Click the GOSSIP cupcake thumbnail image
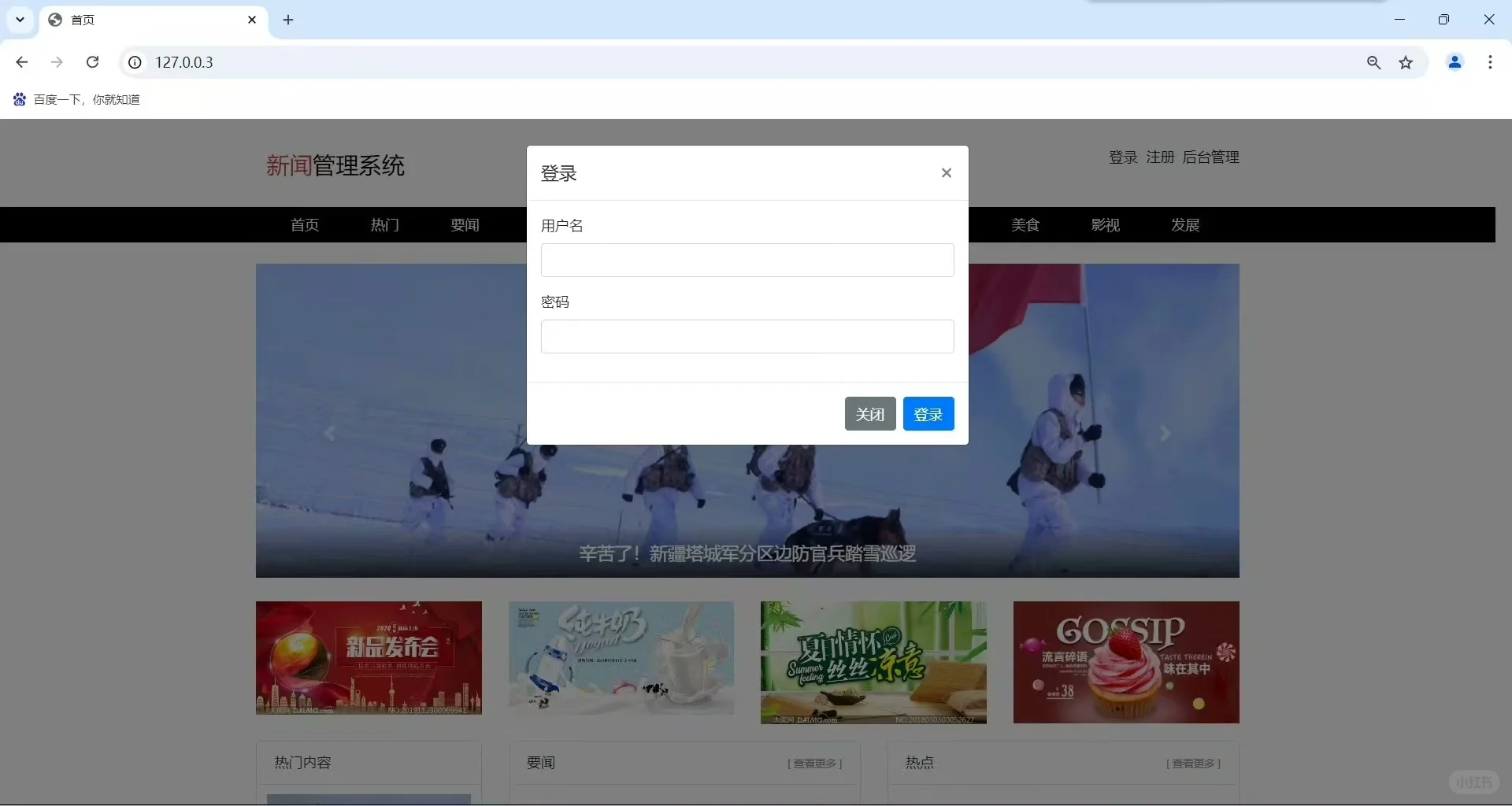Screen dimensions: 1512x806 1126,662
